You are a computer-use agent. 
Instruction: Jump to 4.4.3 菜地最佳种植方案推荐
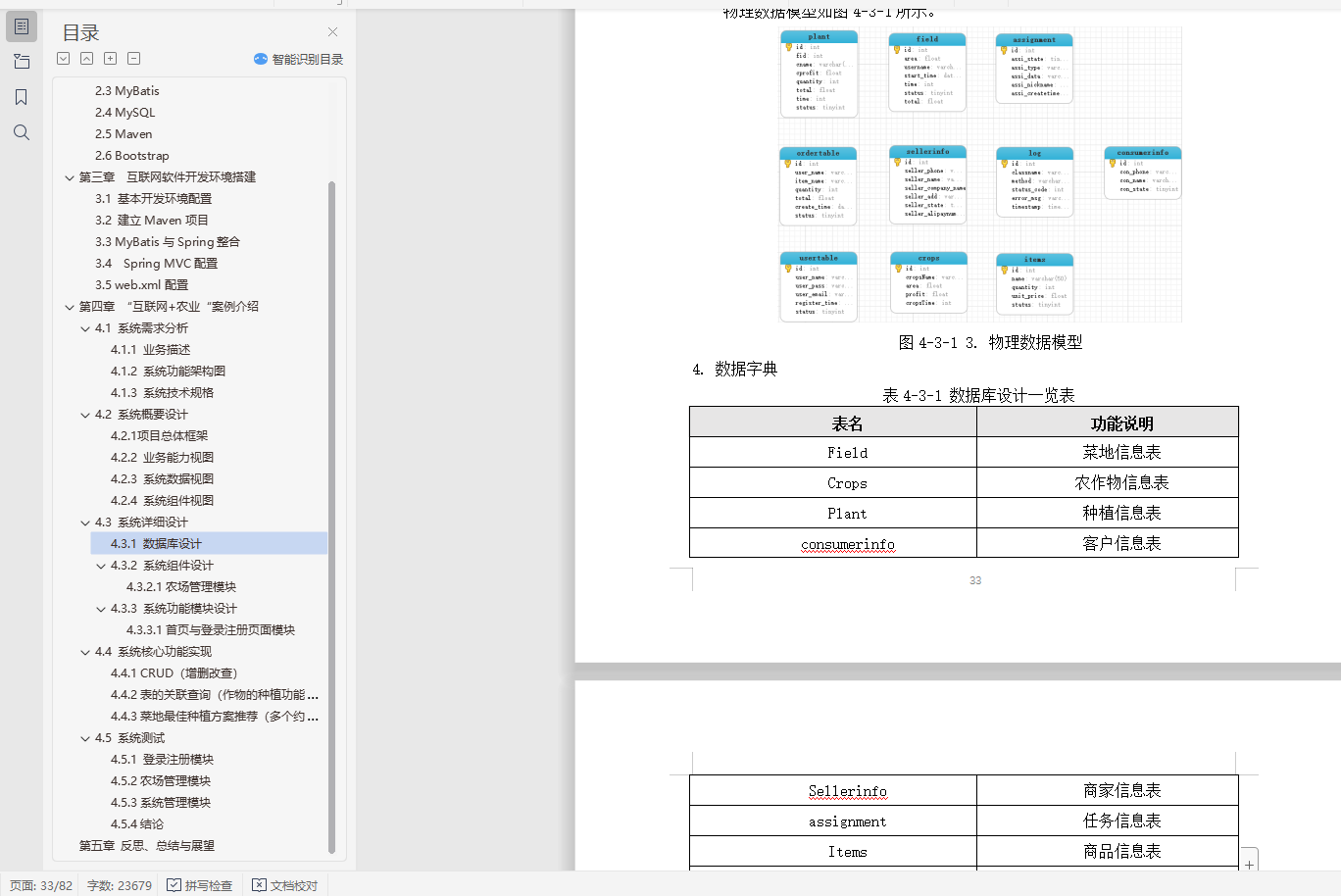pos(214,717)
